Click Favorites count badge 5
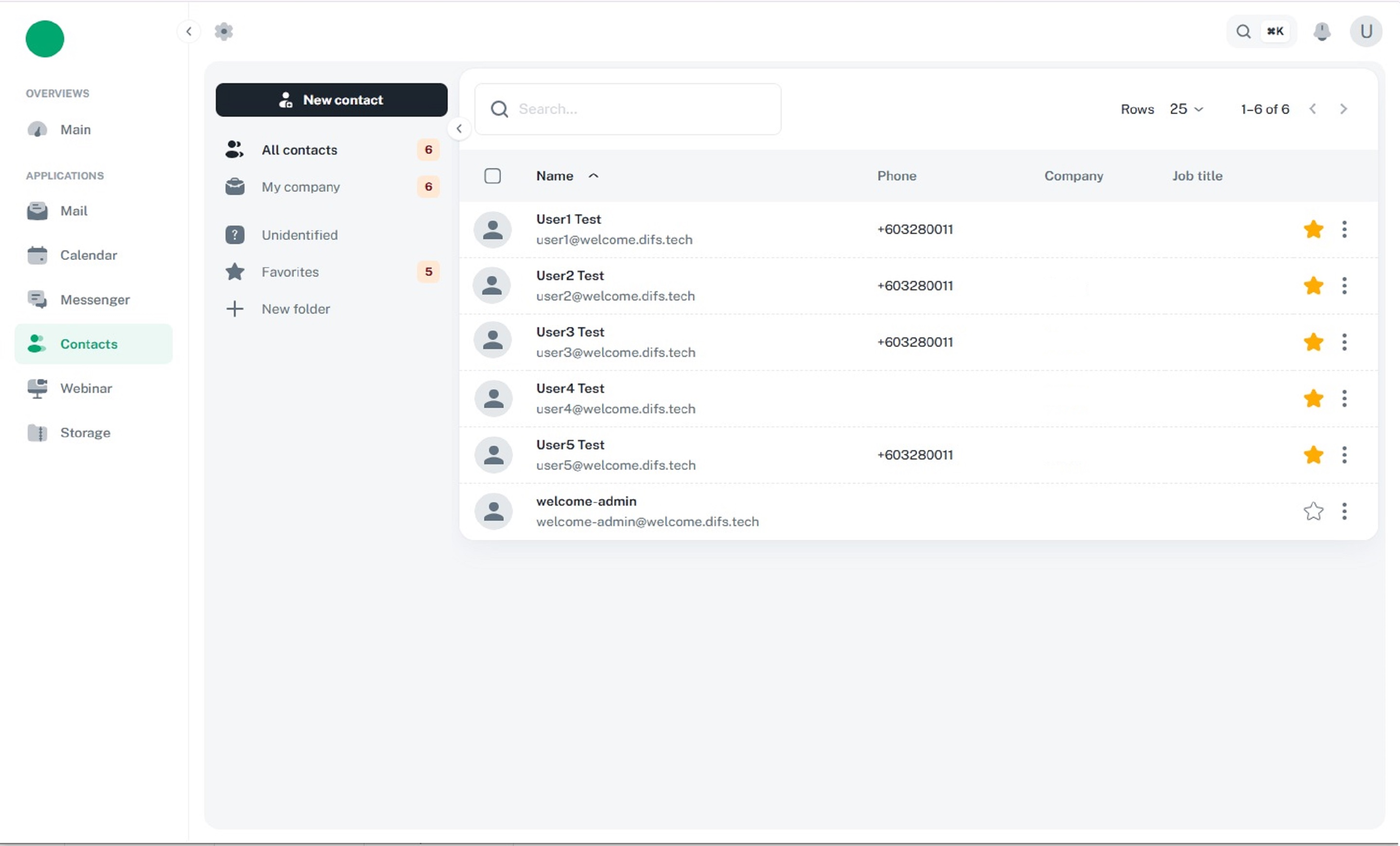Screen dimensions: 1400x846 point(428,272)
